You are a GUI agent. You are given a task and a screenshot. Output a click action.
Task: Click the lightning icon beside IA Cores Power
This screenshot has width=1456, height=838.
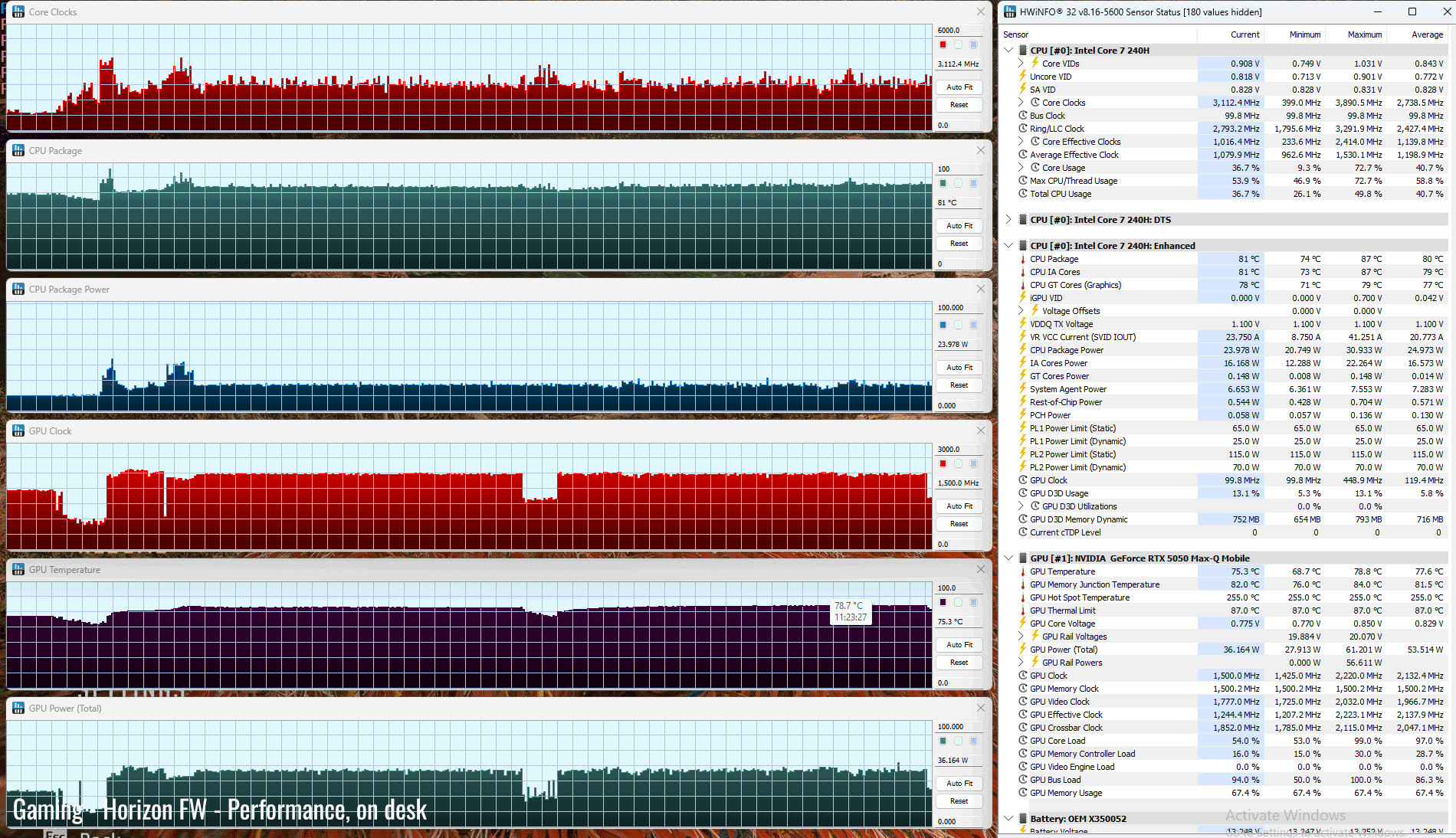tap(1023, 363)
